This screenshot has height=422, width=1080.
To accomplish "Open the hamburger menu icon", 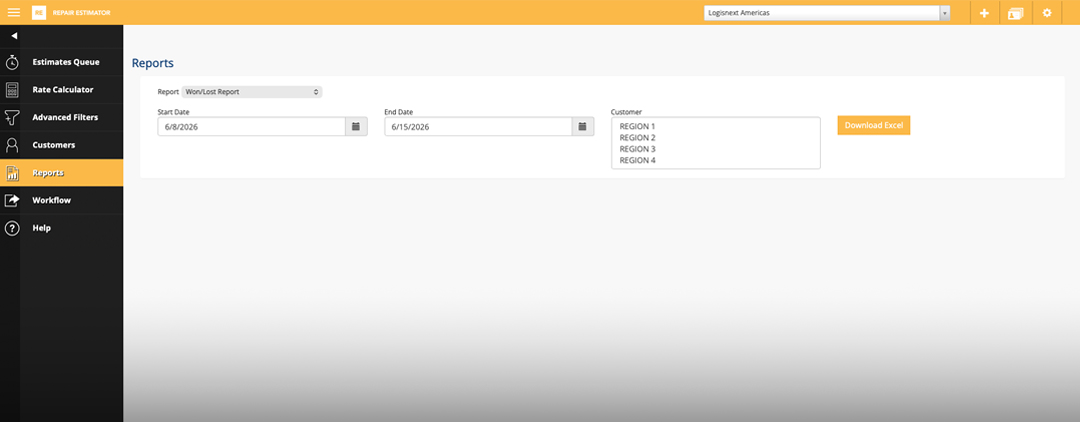I will tap(13, 12).
